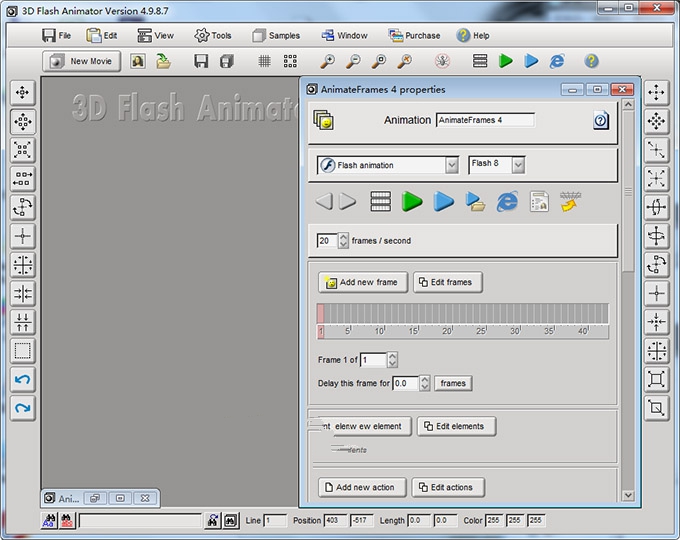This screenshot has width=680, height=540.
Task: Click the save all icon in main toolbar
Action: pos(226,61)
